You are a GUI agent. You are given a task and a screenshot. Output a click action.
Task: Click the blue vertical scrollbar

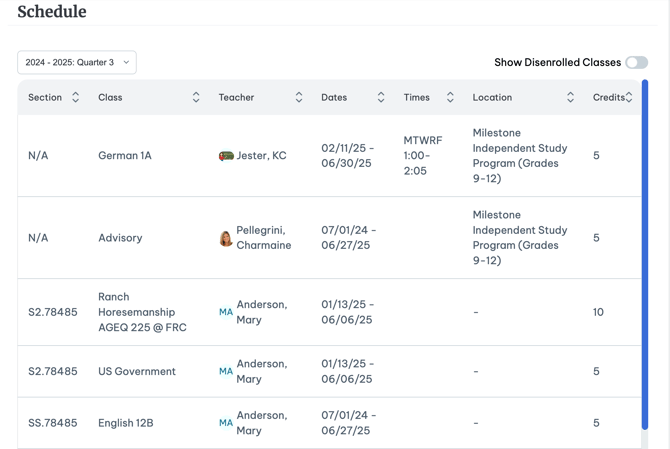pos(645,255)
